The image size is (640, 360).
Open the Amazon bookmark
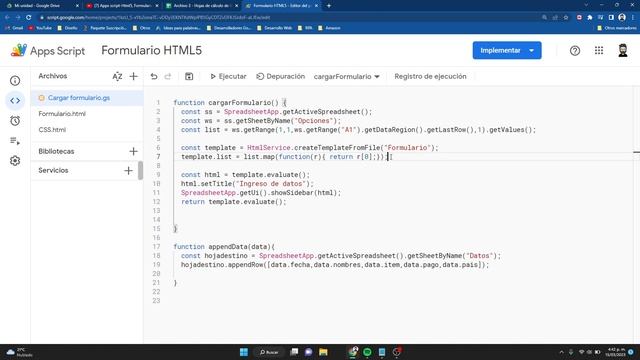(x=329, y=28)
